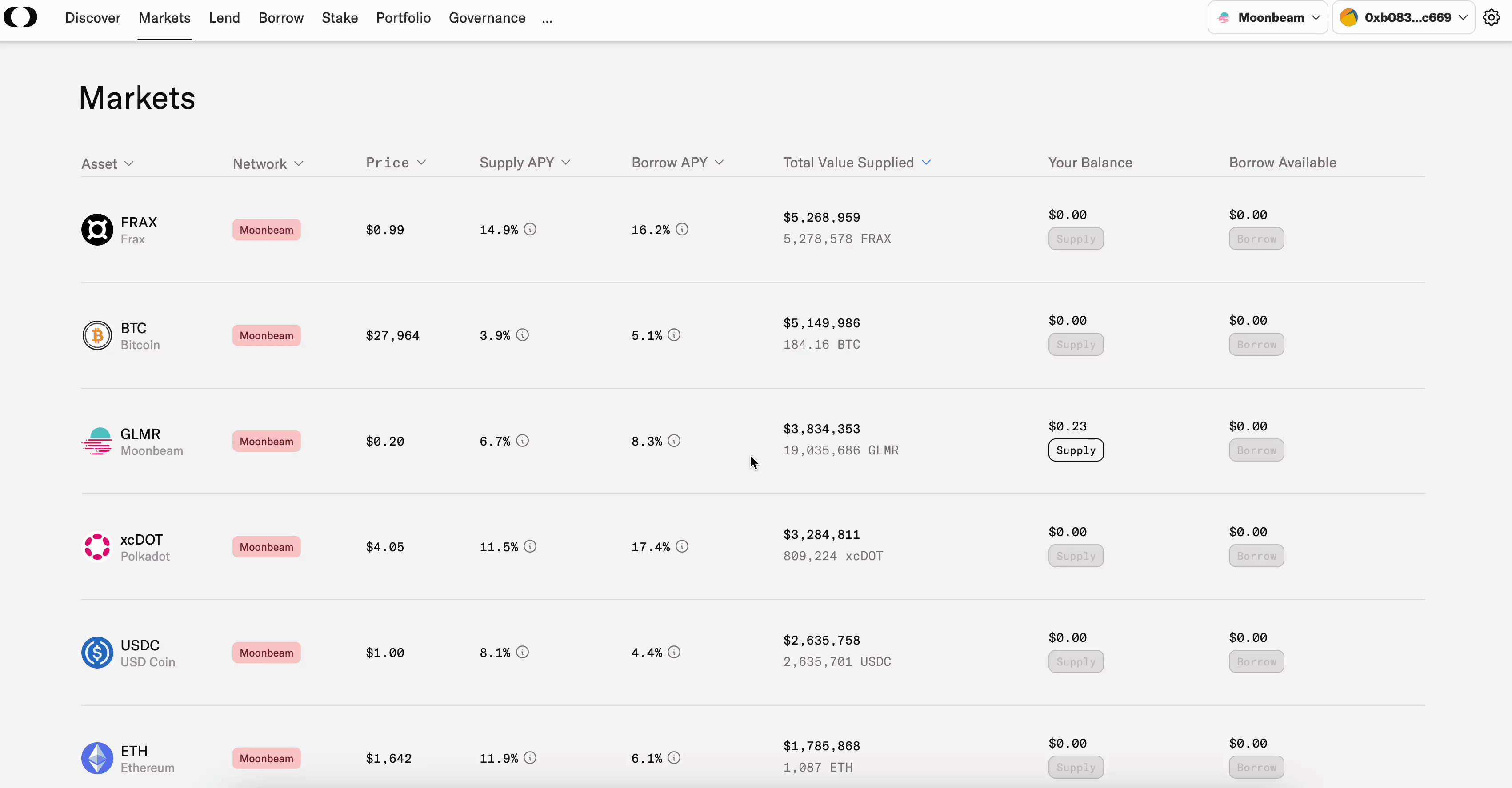The width and height of the screenshot is (1512, 788).
Task: Show info for GLMR borrow APY 8.3%
Action: [x=674, y=440]
